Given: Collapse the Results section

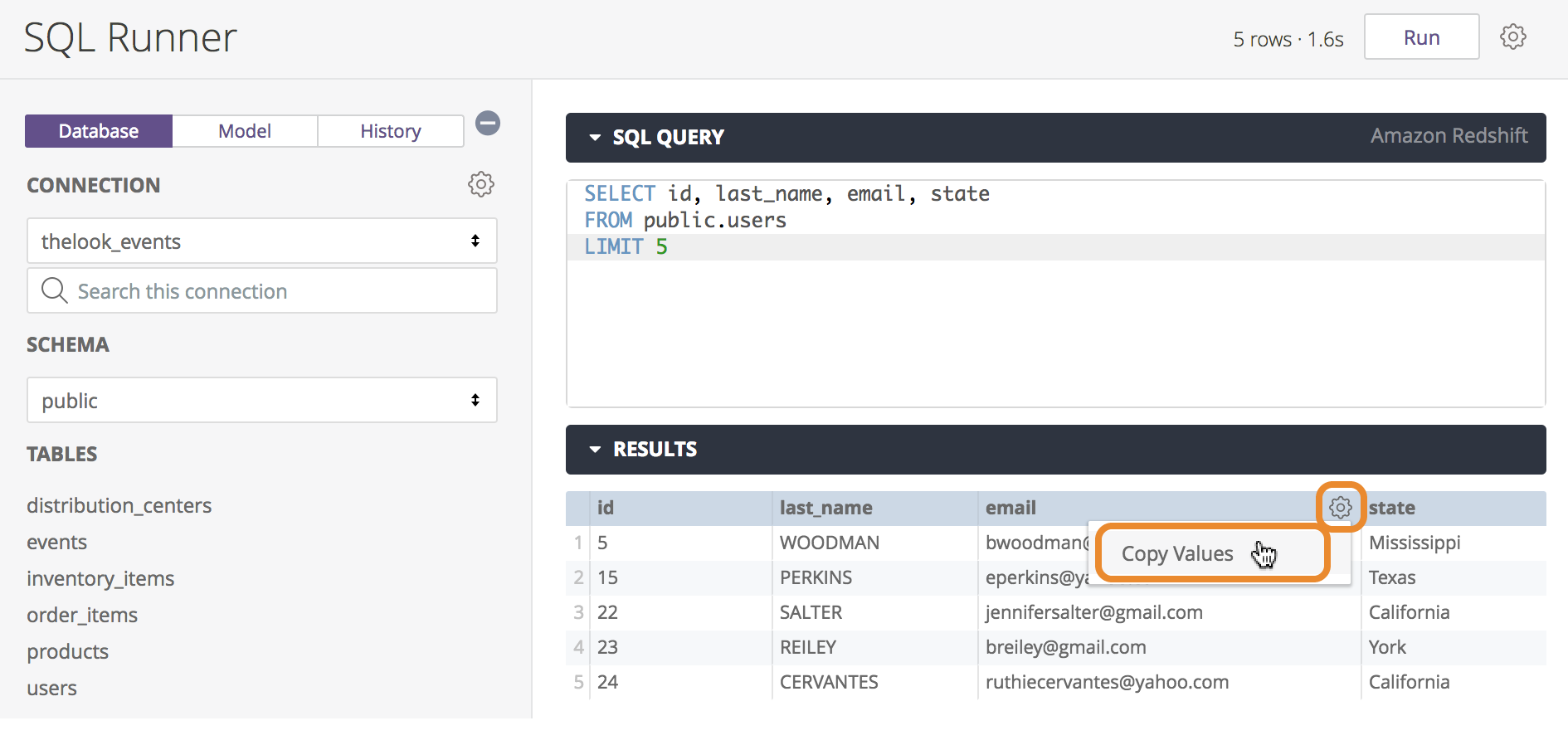Looking at the screenshot, I should coord(595,450).
